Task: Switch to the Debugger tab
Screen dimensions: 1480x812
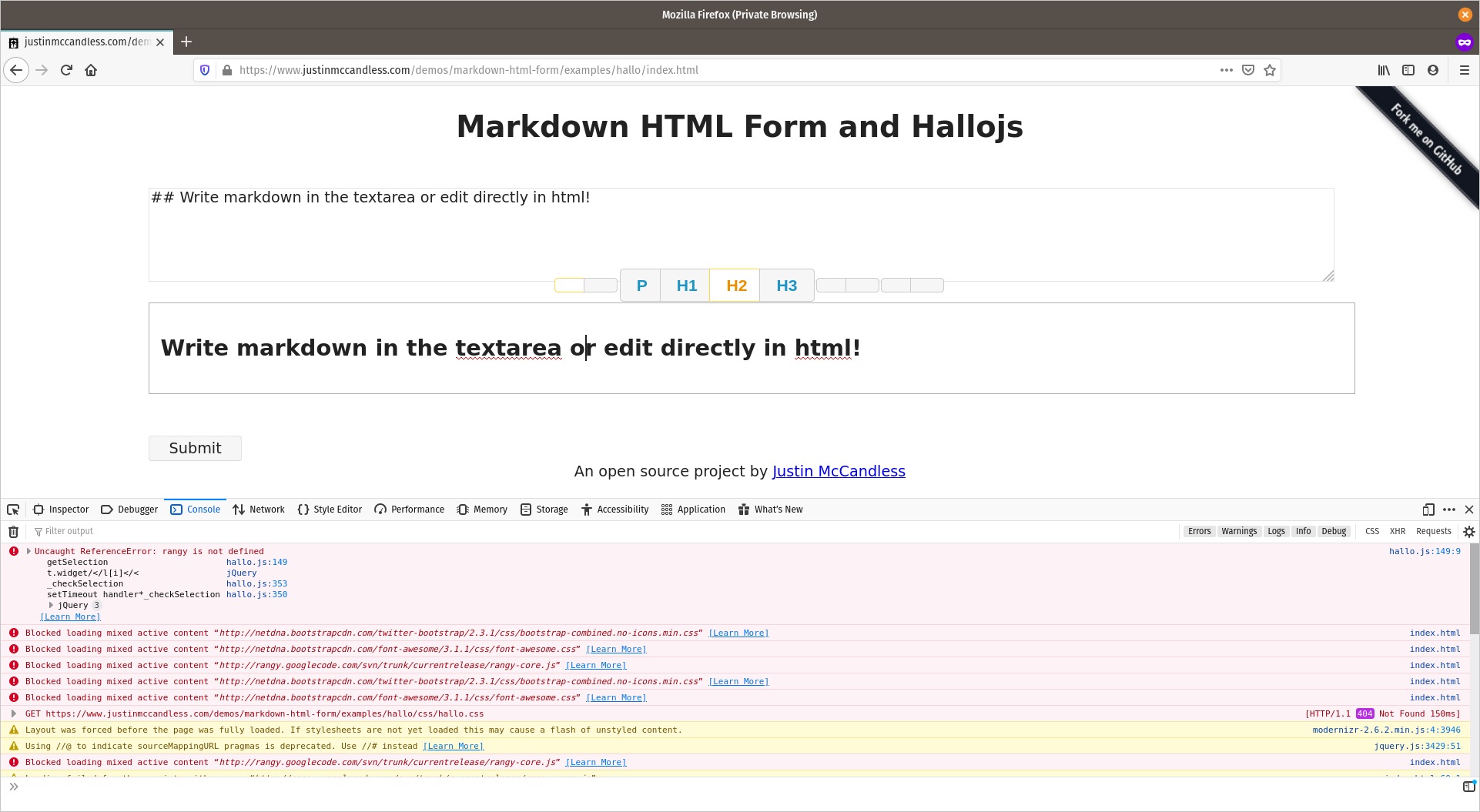Action: 129,510
